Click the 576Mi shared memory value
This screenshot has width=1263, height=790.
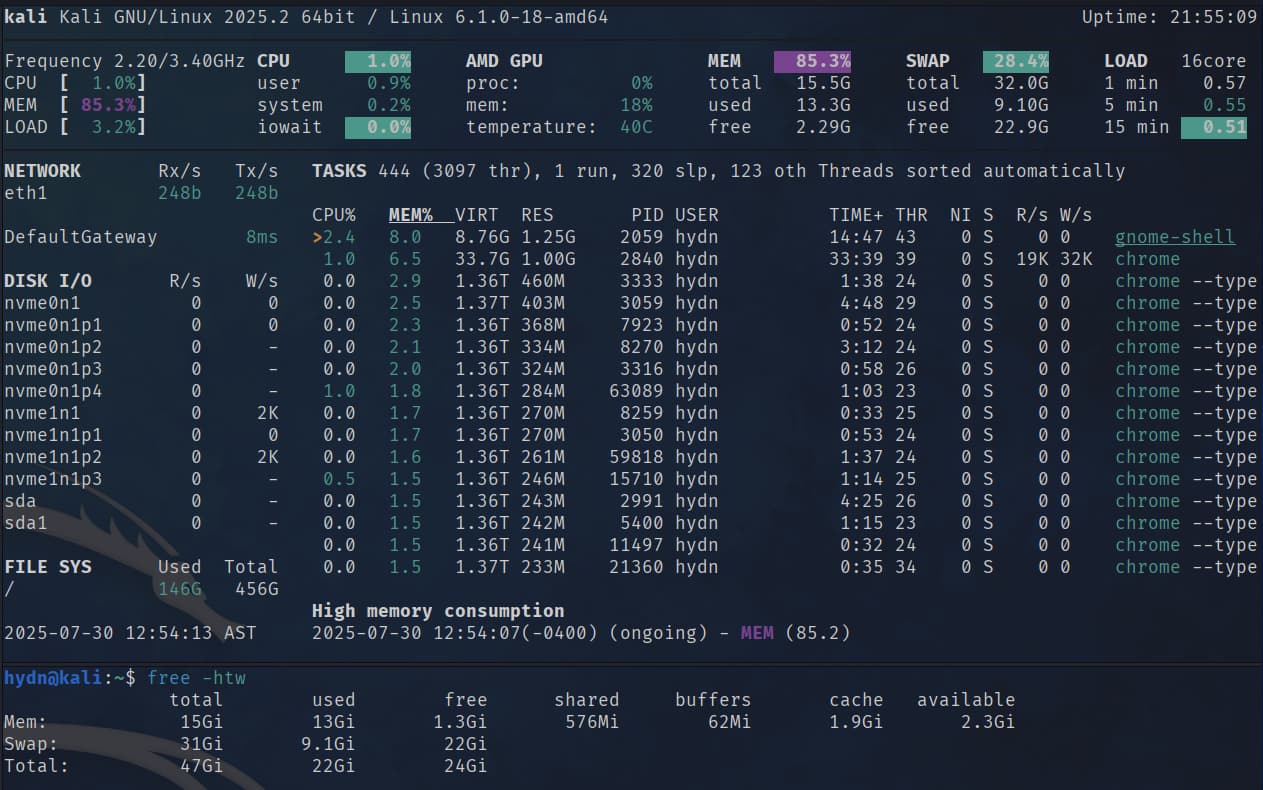click(592, 722)
